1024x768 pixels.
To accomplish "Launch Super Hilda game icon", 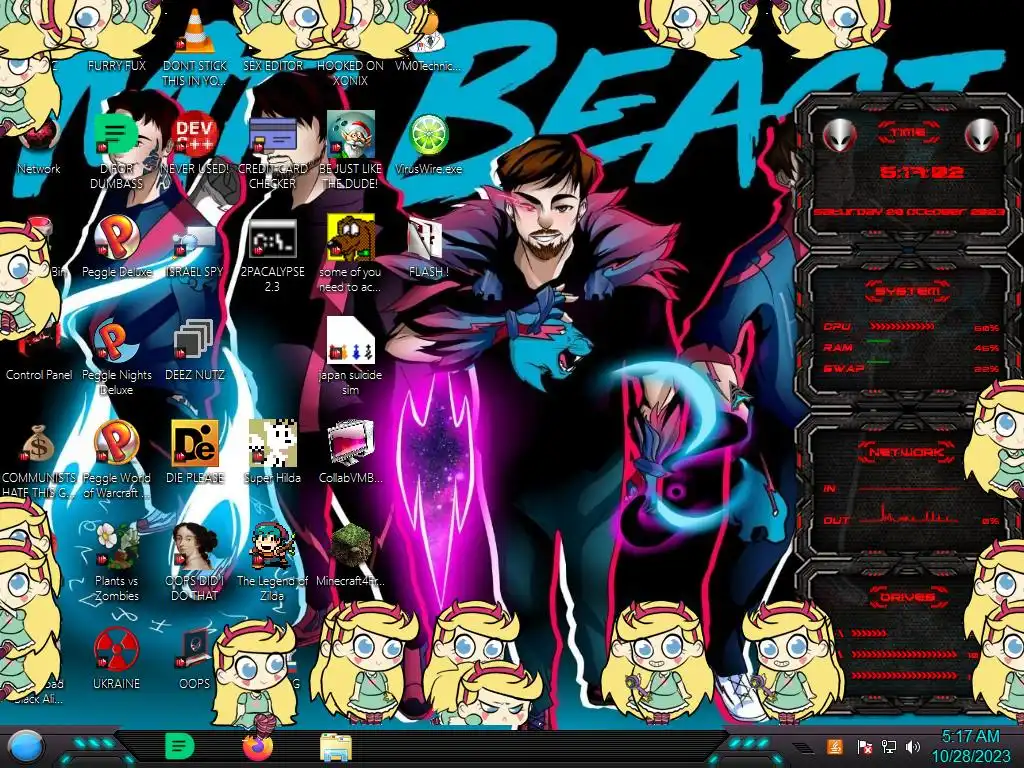I will pos(272,453).
